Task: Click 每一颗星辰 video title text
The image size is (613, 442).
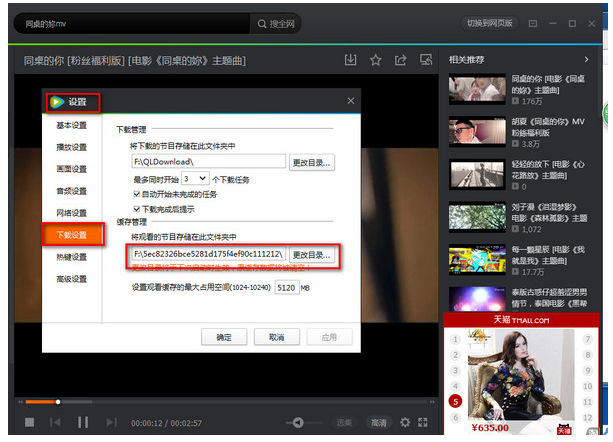Action: coord(548,255)
